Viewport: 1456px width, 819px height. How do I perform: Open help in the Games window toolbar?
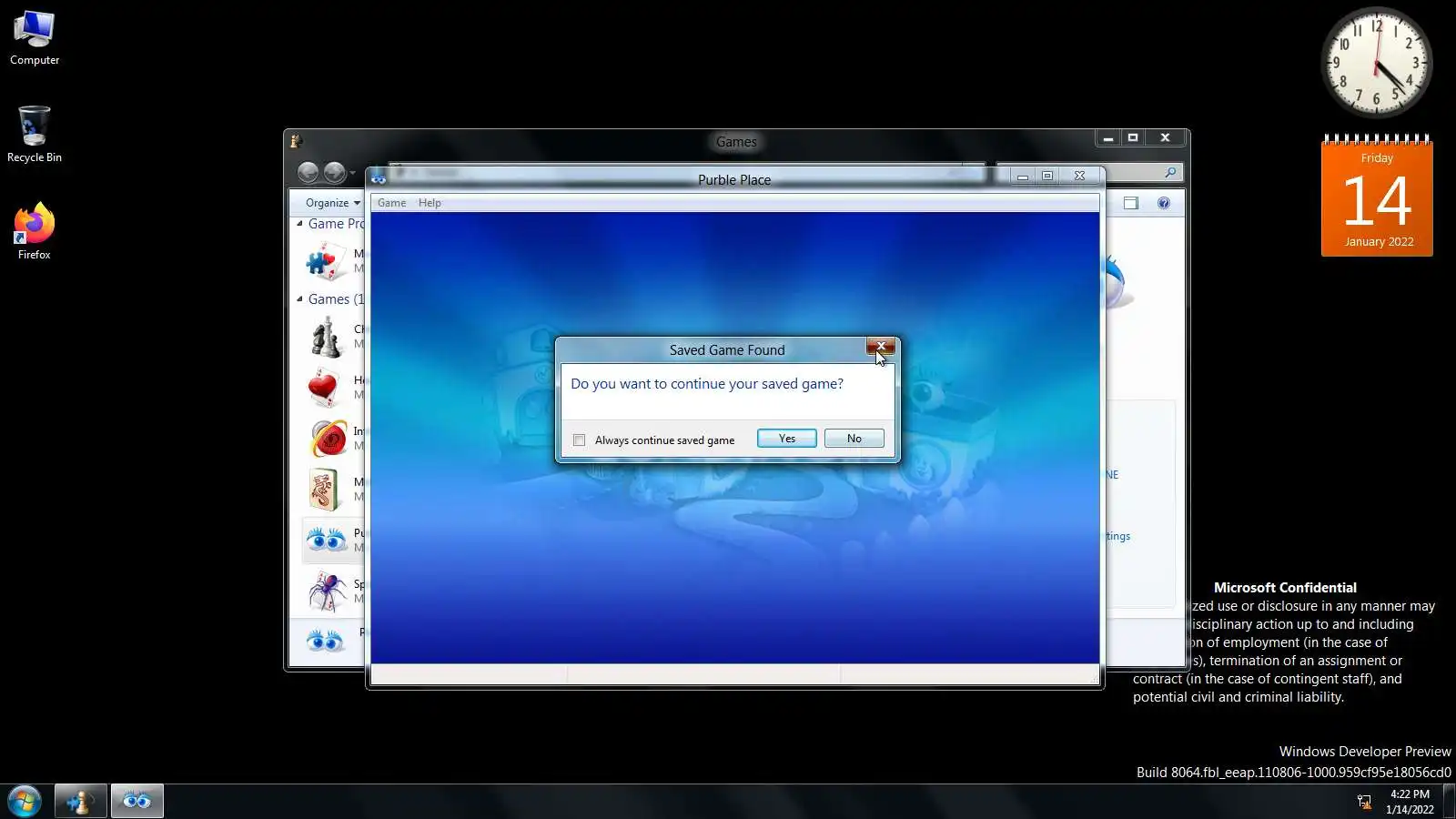1164,203
